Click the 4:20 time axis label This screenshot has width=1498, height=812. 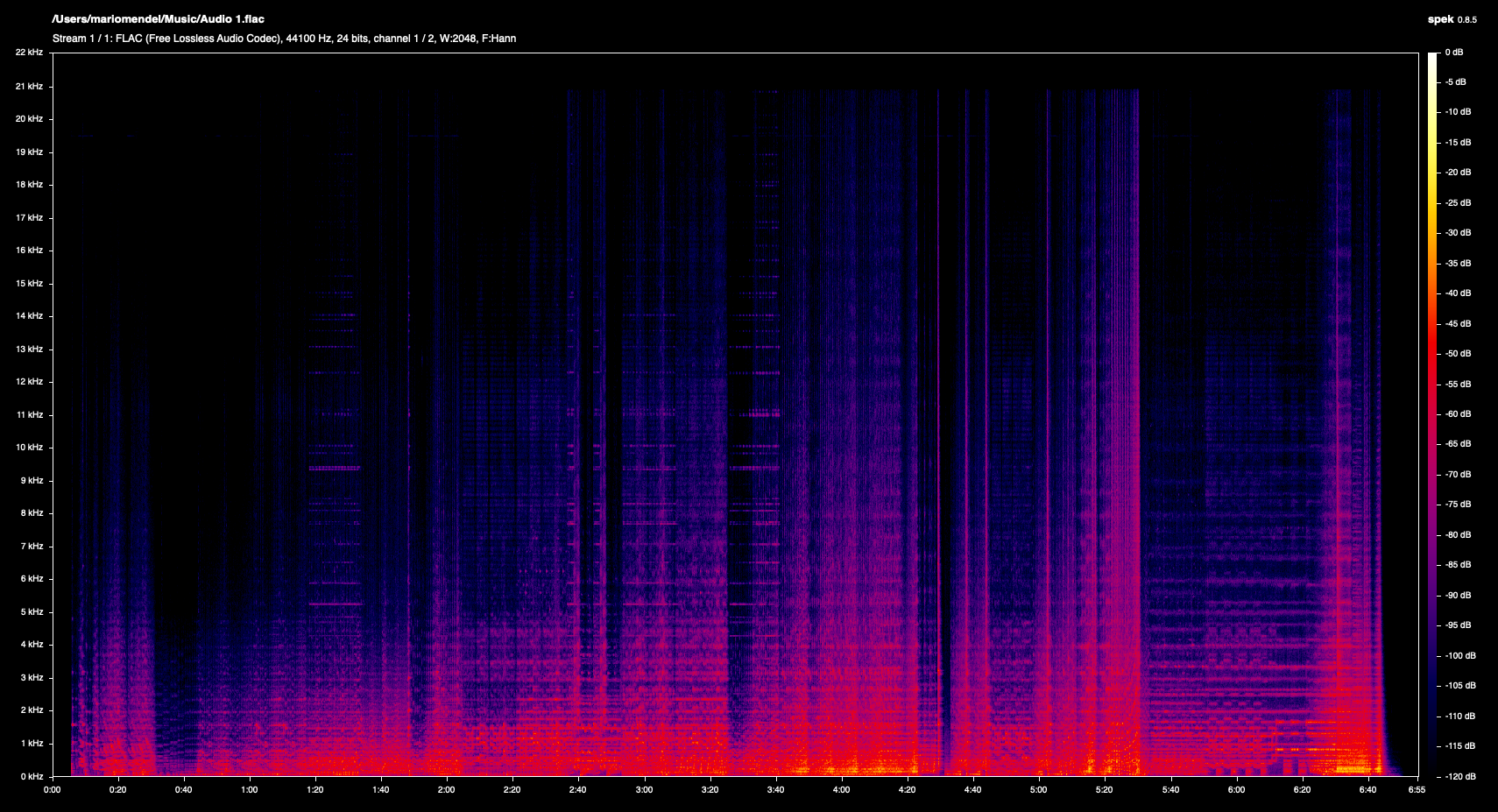click(908, 790)
